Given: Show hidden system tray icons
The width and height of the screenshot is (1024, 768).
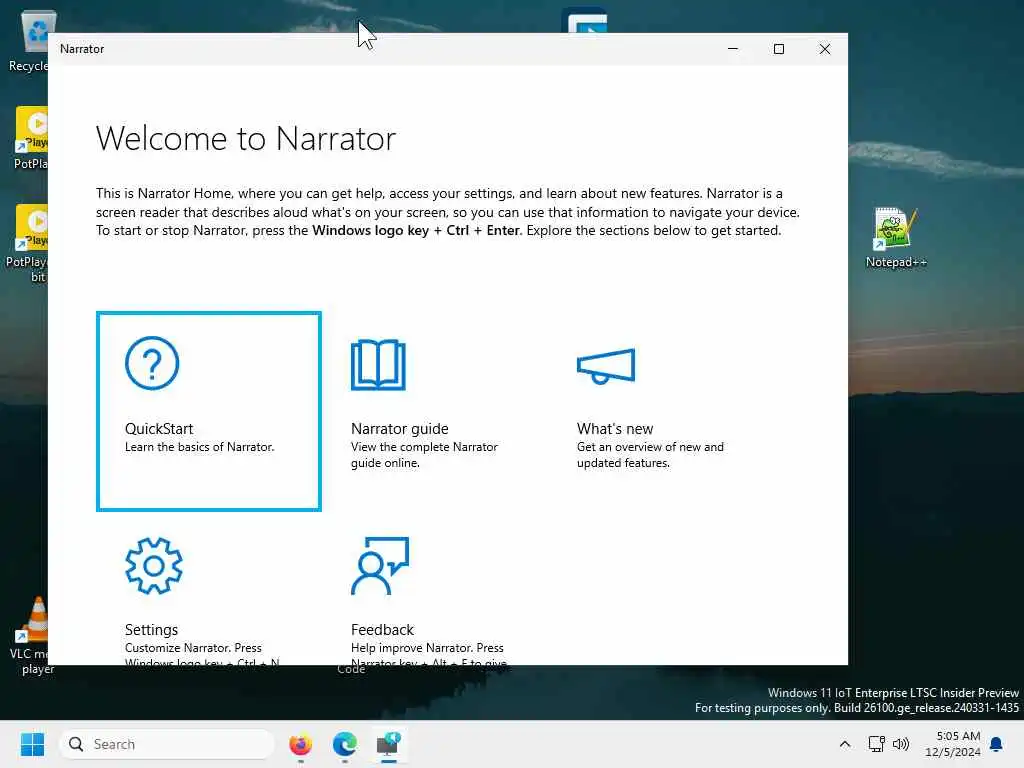Looking at the screenshot, I should [x=844, y=744].
